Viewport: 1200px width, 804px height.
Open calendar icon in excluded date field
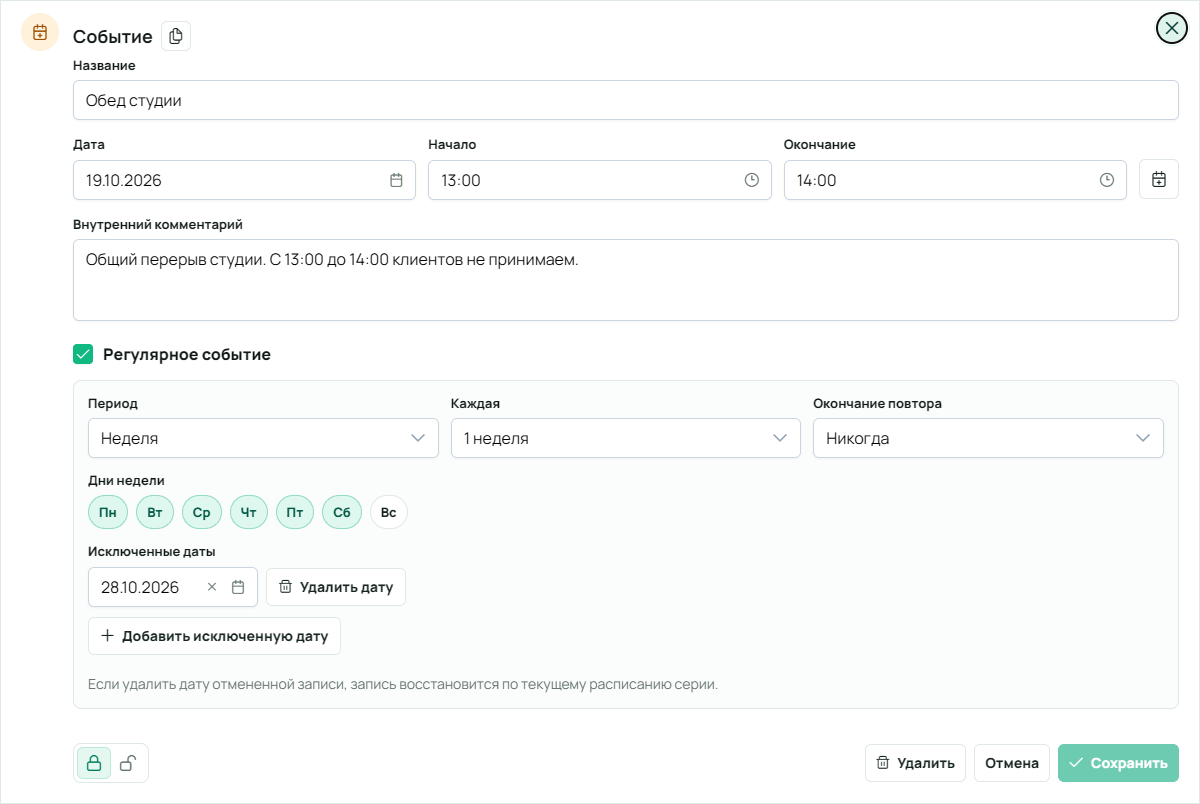[x=238, y=587]
